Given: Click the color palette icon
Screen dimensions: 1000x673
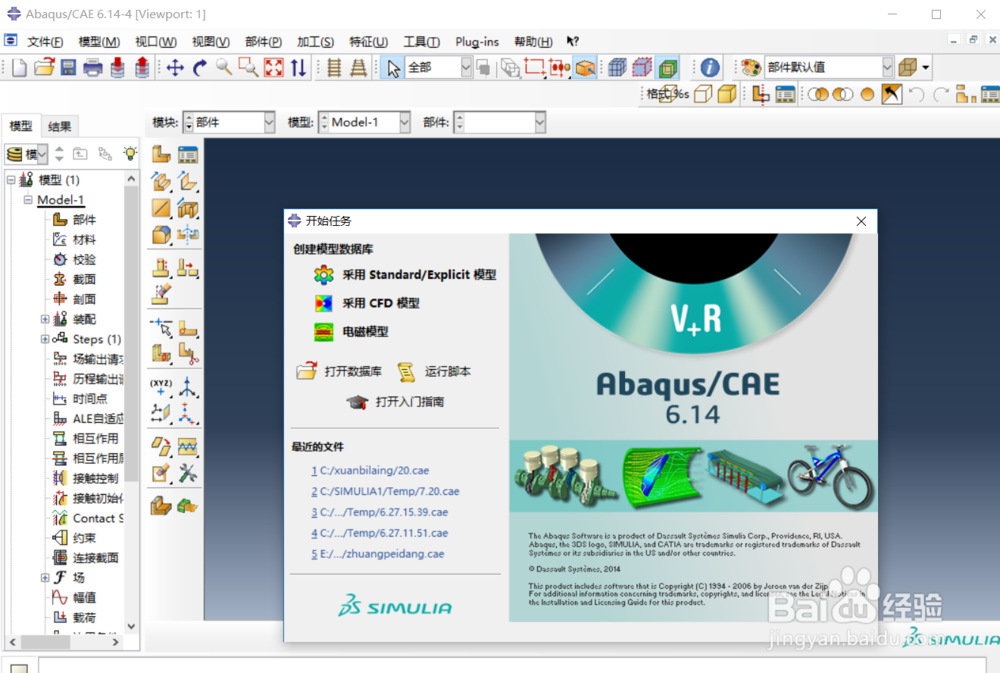Looking at the screenshot, I should pos(751,67).
